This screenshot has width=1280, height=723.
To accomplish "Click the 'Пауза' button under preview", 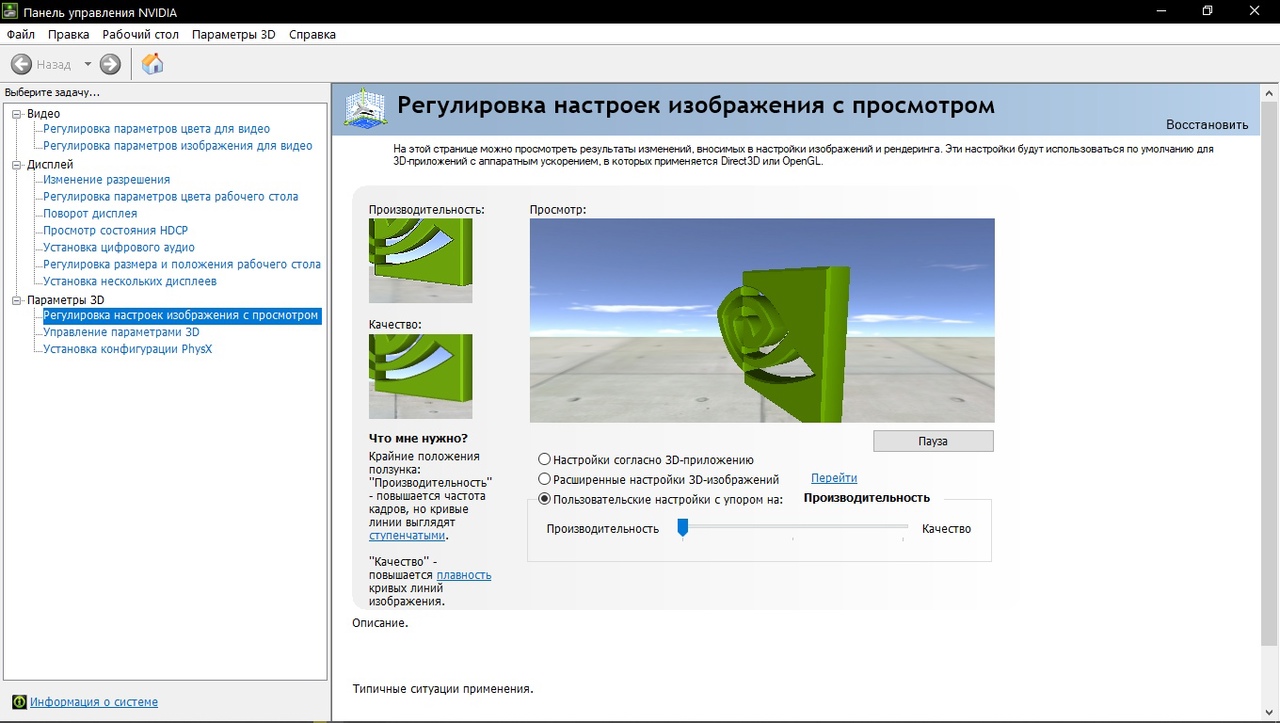I will tap(933, 441).
